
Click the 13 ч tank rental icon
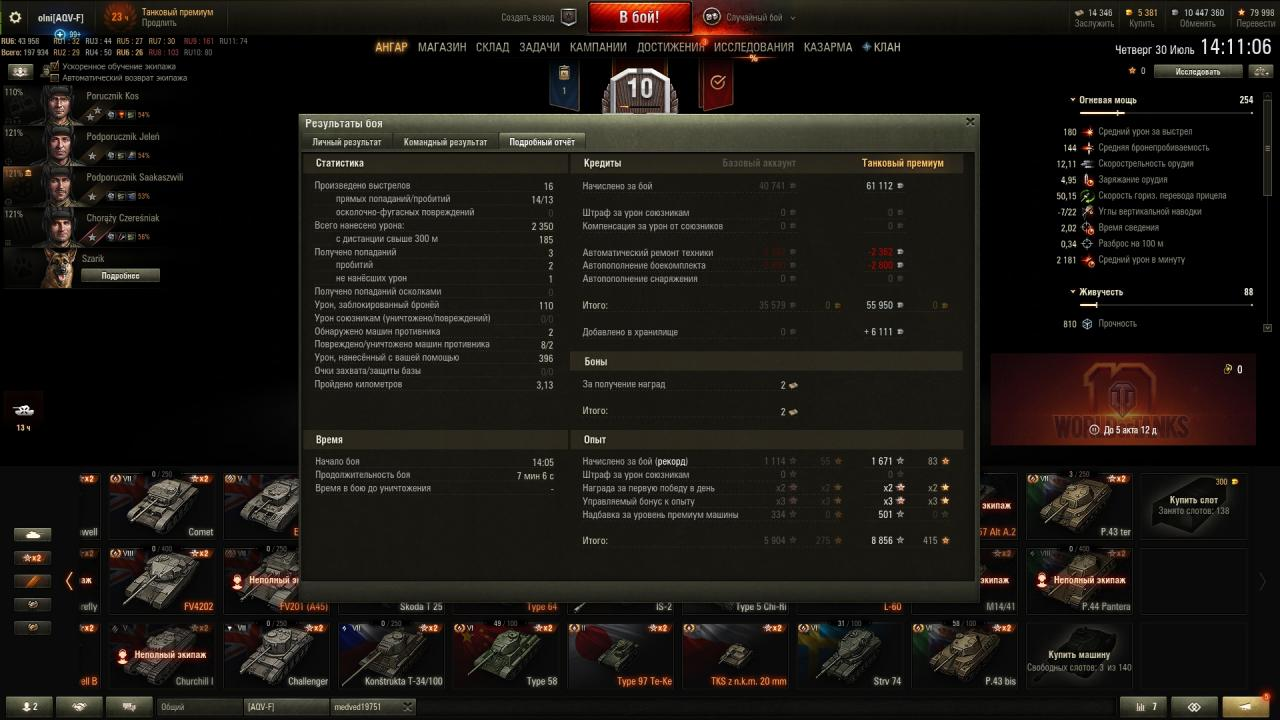23,410
